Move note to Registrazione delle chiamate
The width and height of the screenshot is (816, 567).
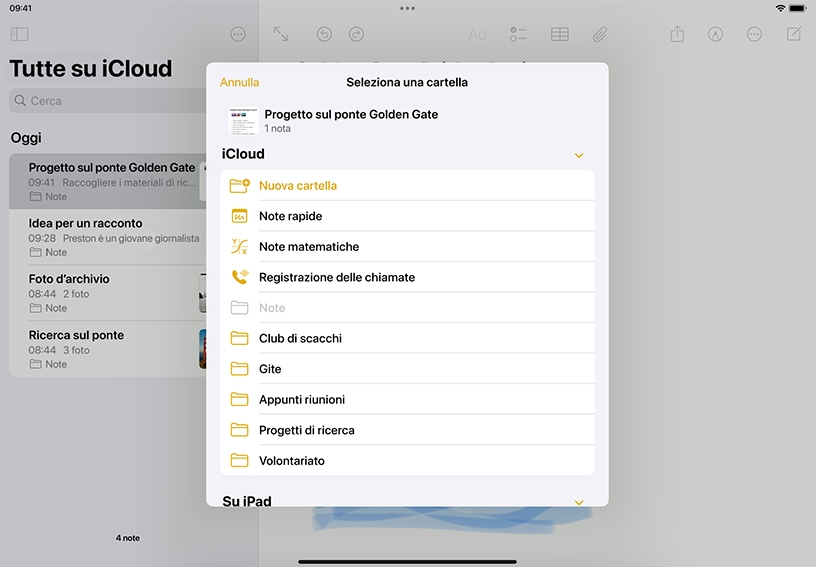tap(407, 277)
